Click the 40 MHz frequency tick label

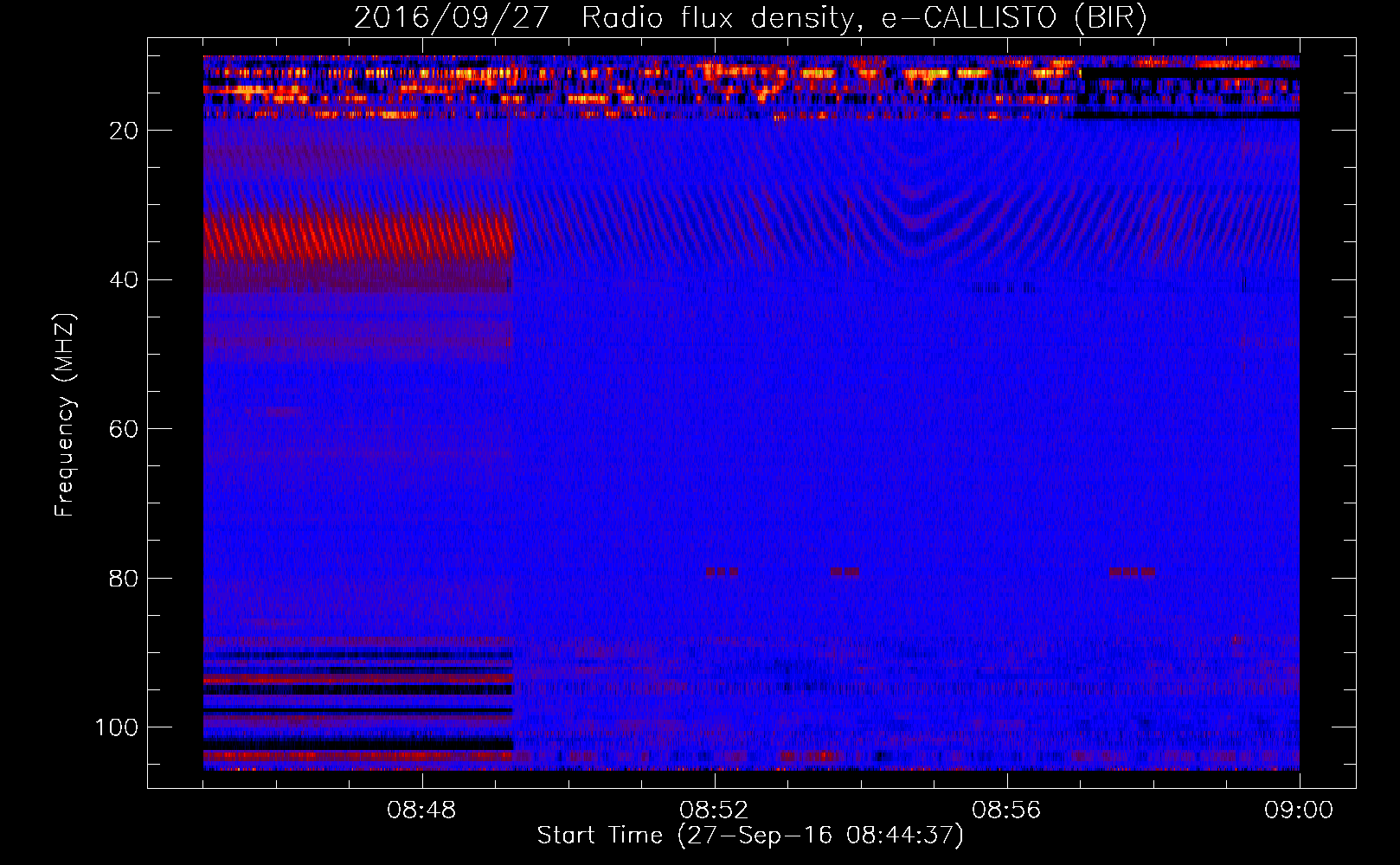coord(124,280)
